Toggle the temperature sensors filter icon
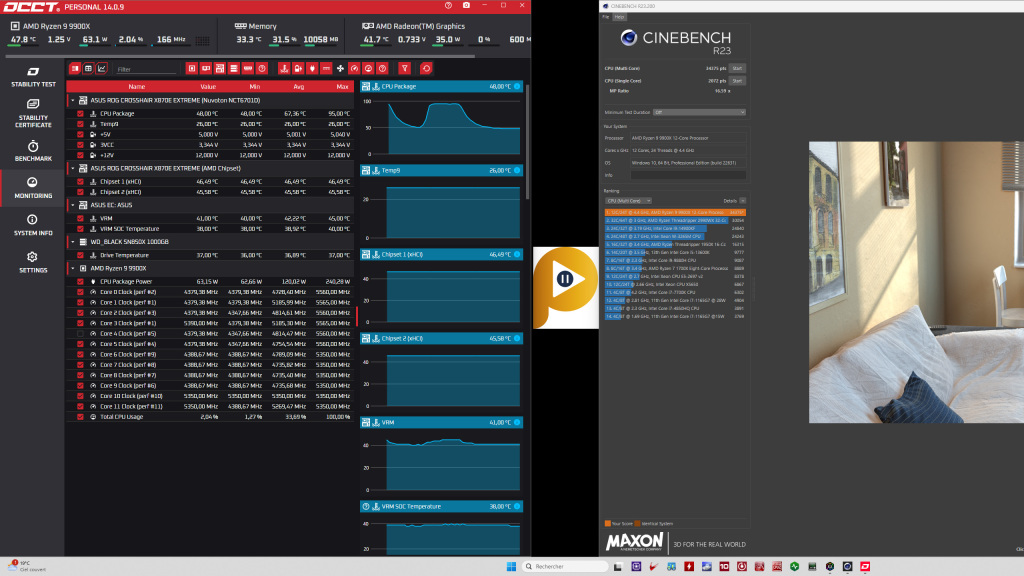1024x576 pixels. (283, 69)
